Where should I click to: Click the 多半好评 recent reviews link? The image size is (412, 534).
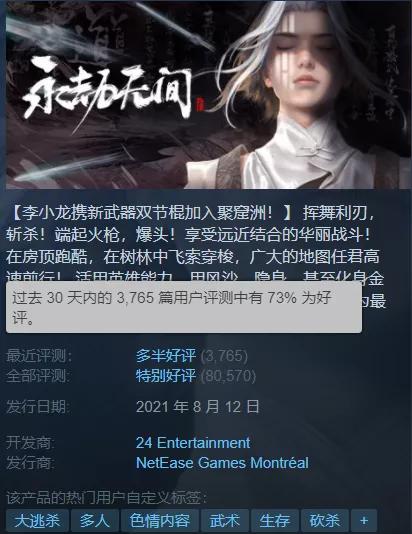[166, 356]
